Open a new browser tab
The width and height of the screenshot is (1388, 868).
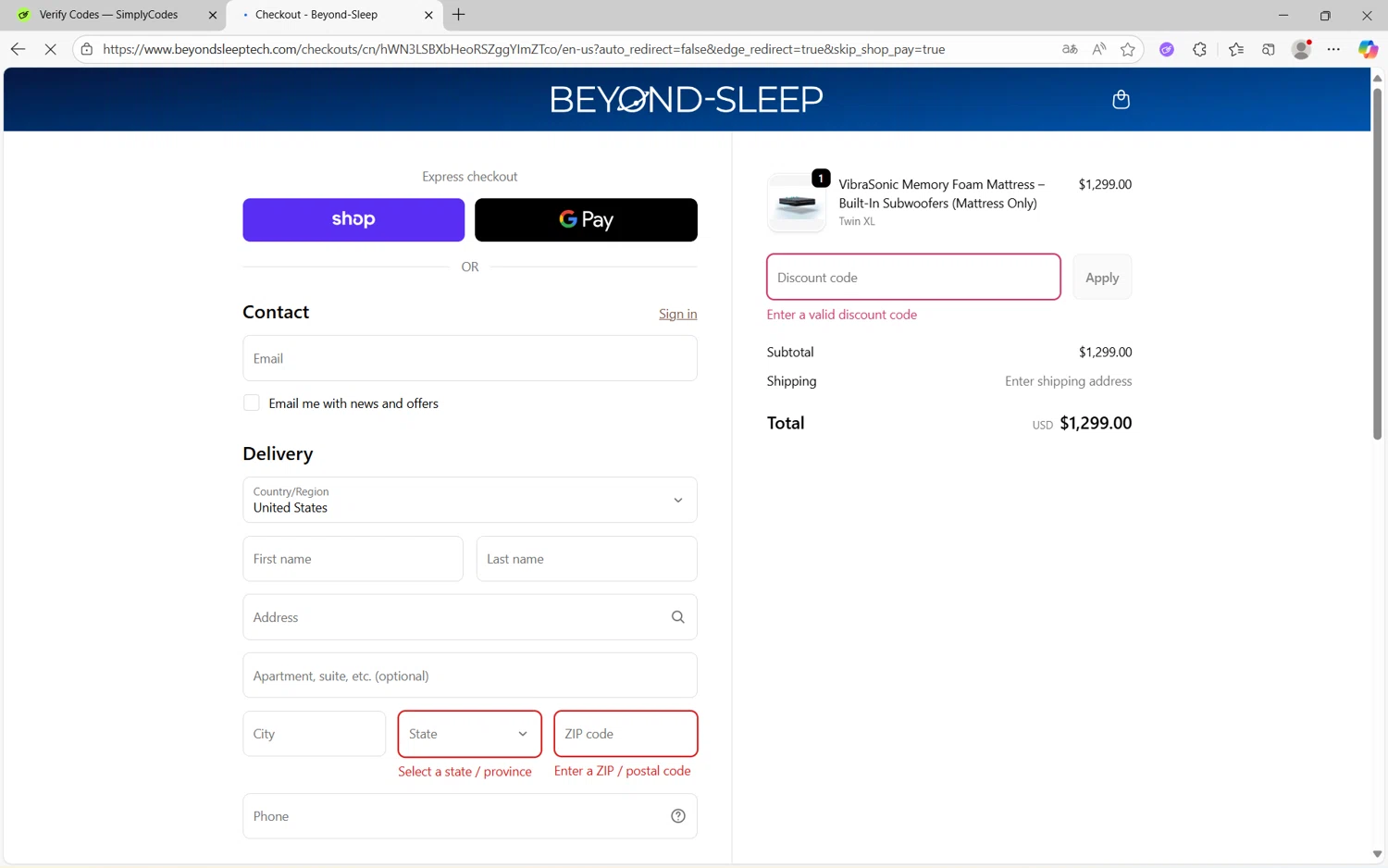[x=459, y=15]
